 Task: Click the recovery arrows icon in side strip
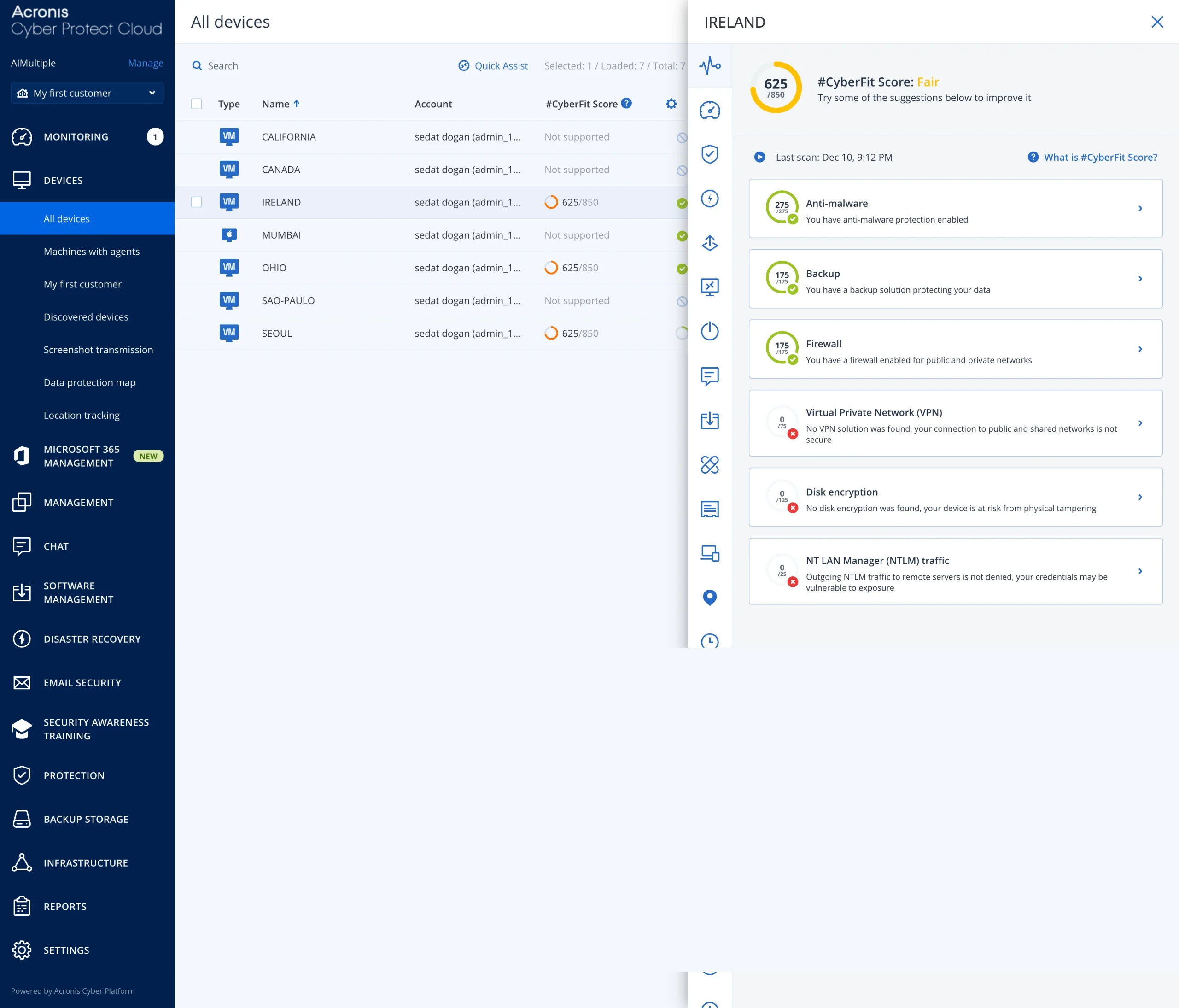pyautogui.click(x=710, y=243)
